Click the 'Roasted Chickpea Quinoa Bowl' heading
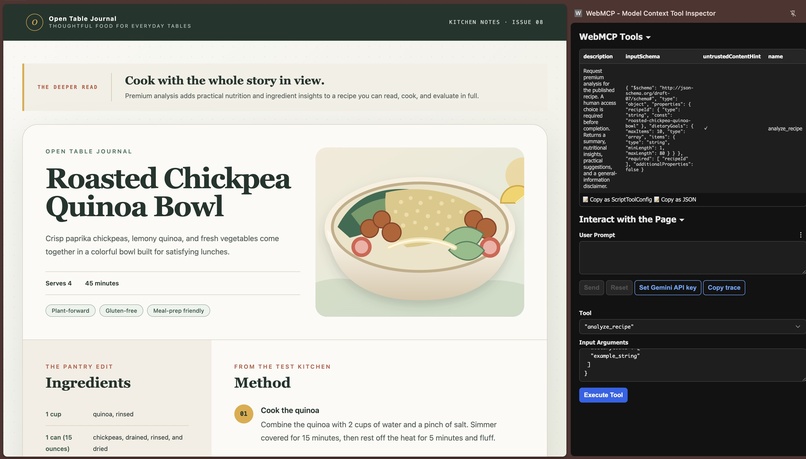This screenshot has width=806, height=459. [x=168, y=193]
